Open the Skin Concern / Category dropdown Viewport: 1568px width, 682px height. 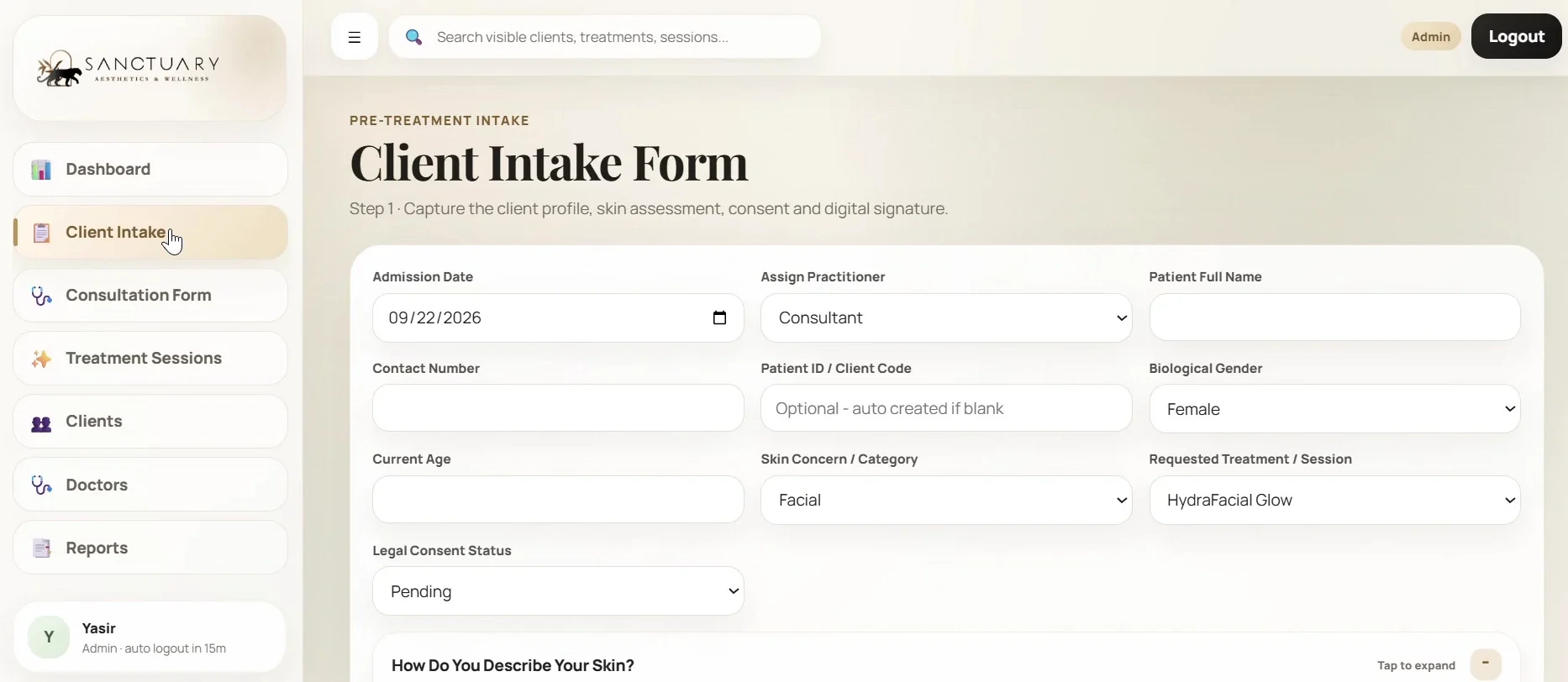point(946,500)
